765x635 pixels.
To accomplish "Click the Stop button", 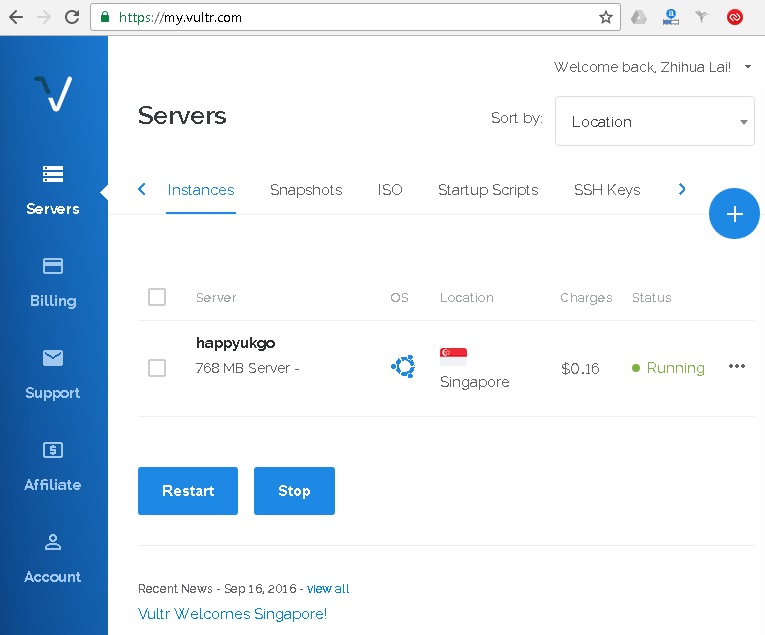I will 294,491.
